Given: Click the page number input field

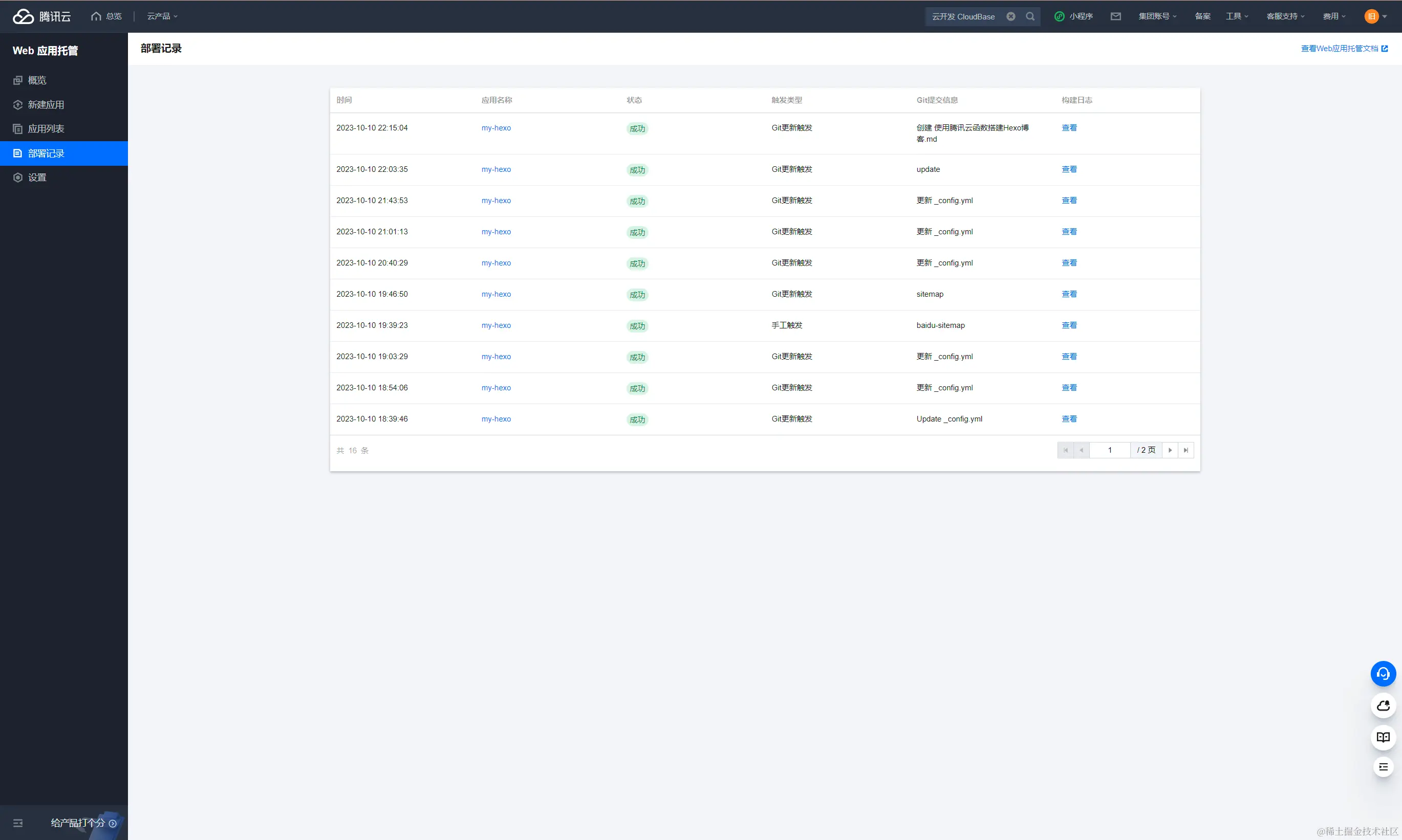Looking at the screenshot, I should pos(1109,450).
